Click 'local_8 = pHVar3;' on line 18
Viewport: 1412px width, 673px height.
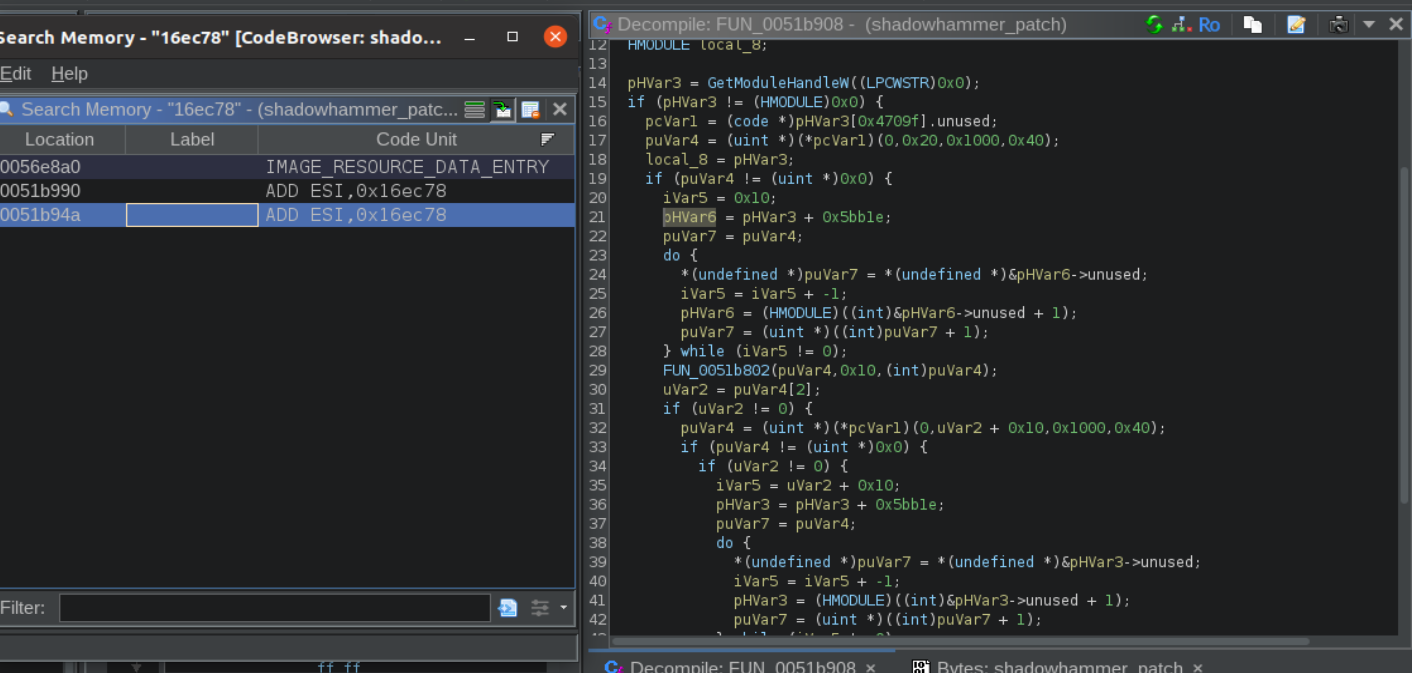tap(720, 160)
